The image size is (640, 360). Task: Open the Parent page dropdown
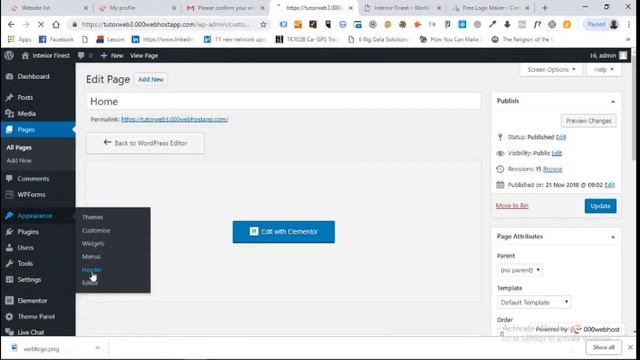520,270
